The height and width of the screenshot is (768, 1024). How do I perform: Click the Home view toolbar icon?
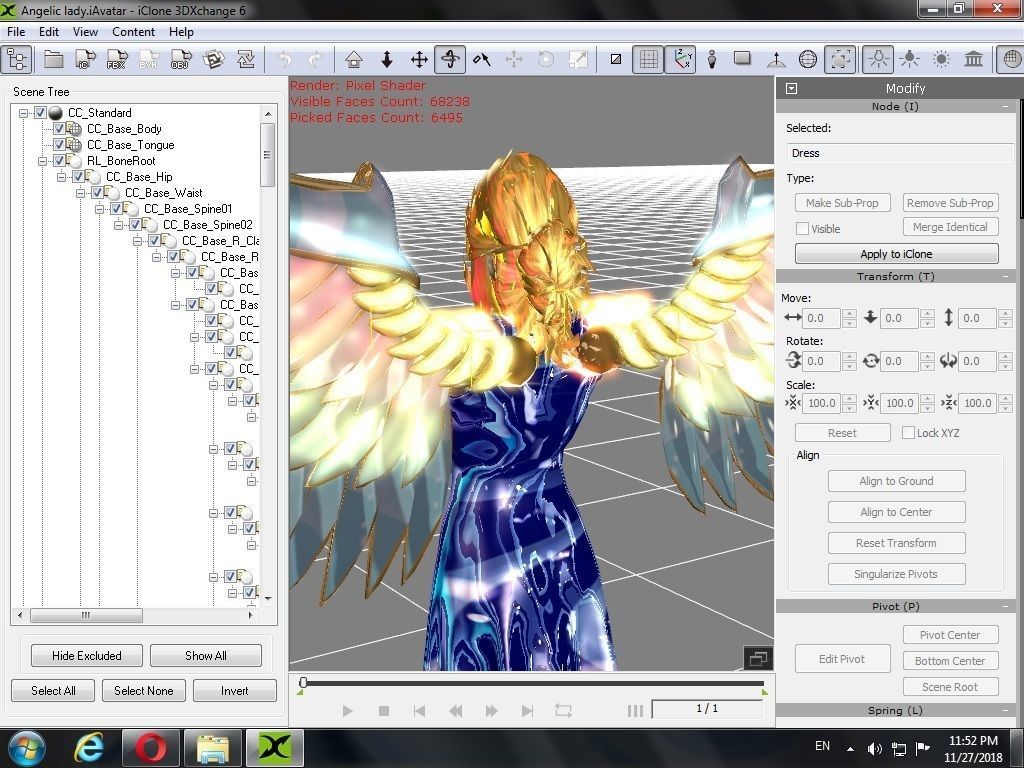(x=354, y=59)
